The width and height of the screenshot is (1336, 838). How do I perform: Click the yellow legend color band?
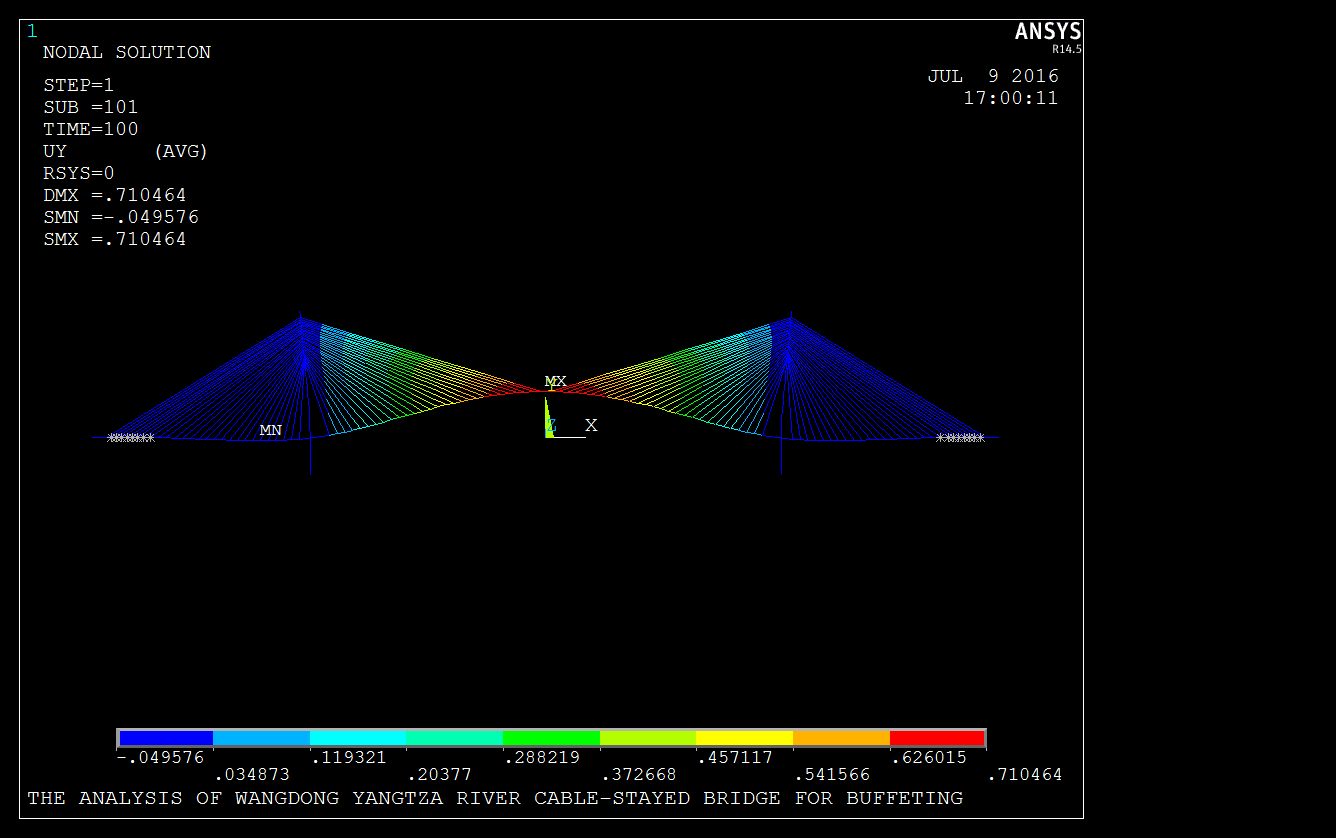(x=744, y=738)
